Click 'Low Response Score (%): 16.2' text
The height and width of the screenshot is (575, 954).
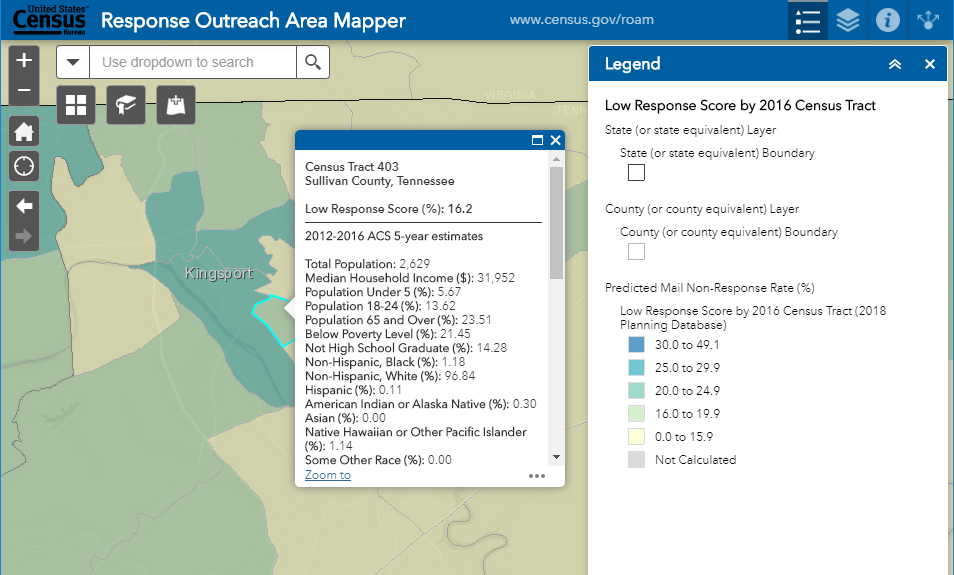(389, 209)
